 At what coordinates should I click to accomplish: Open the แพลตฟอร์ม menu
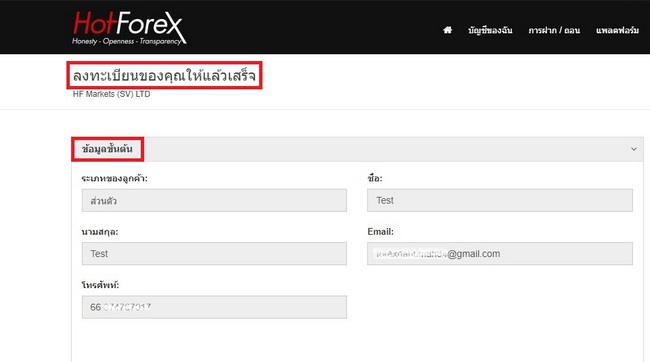(x=617, y=30)
